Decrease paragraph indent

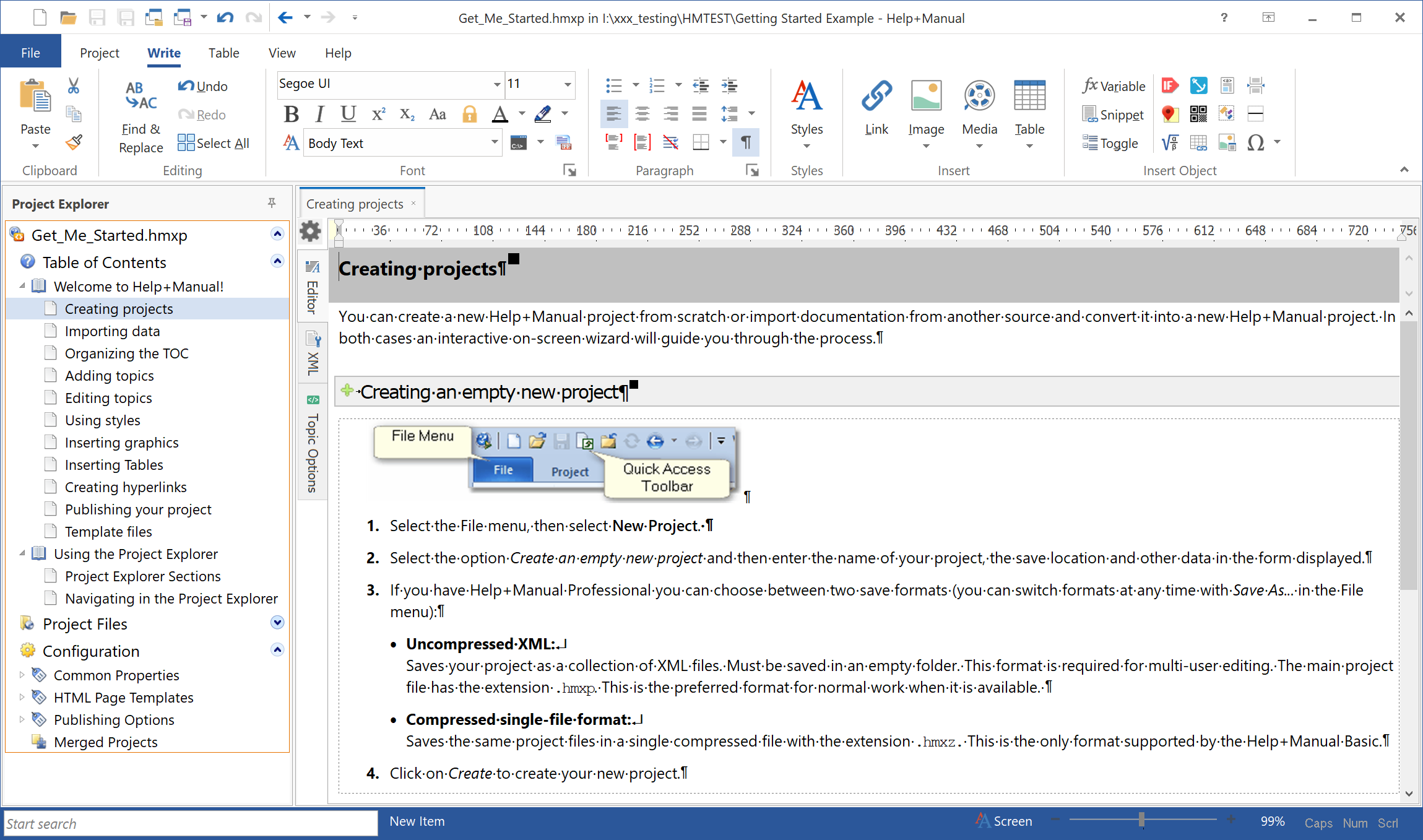pyautogui.click(x=701, y=85)
